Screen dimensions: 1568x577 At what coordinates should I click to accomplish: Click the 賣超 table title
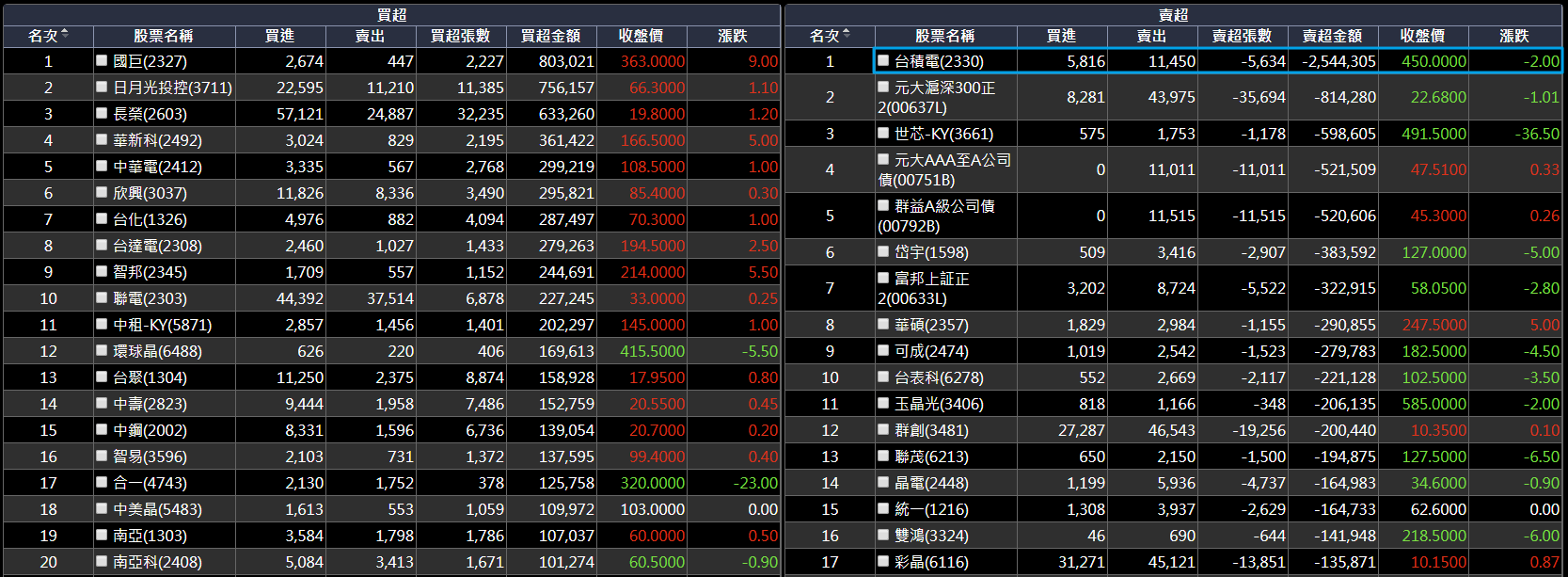[x=1174, y=15]
